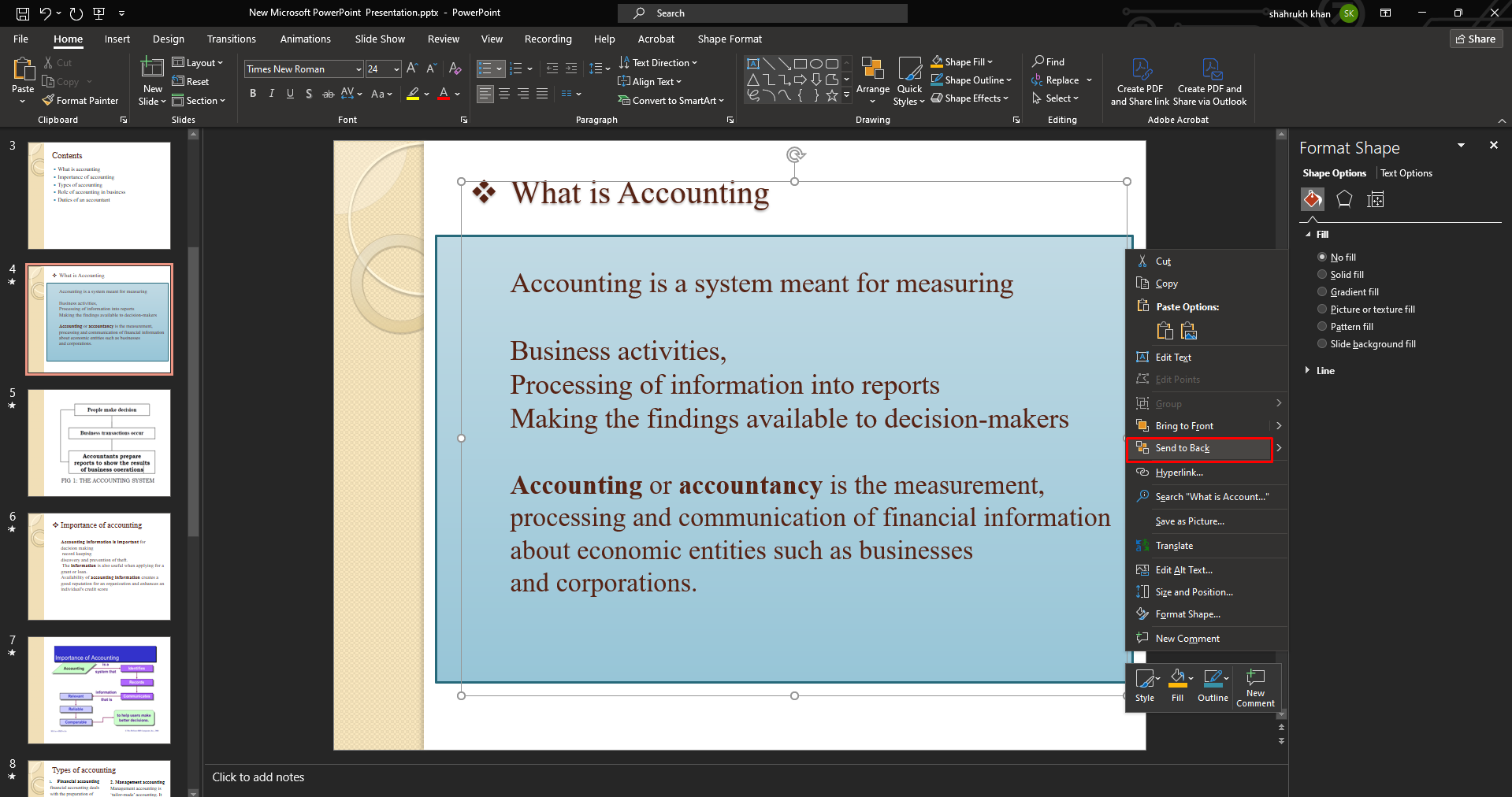Open Size & Properties icon in Format Shape
Image resolution: width=1512 pixels, height=797 pixels.
pos(1375,200)
